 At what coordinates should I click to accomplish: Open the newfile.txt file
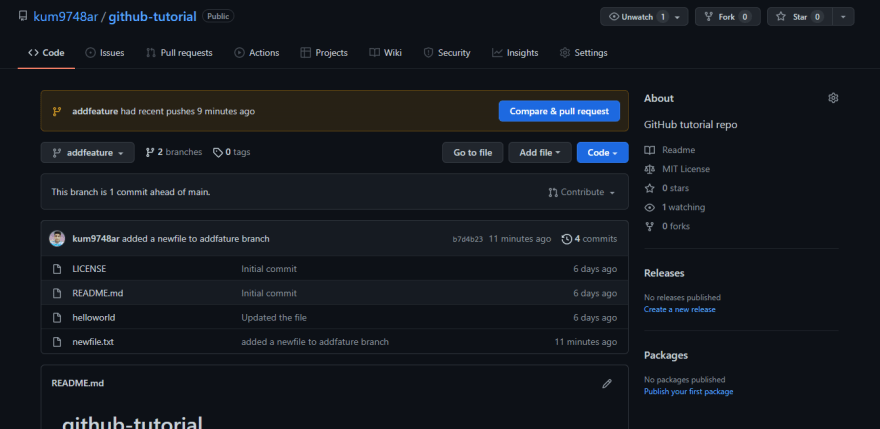[x=93, y=341]
